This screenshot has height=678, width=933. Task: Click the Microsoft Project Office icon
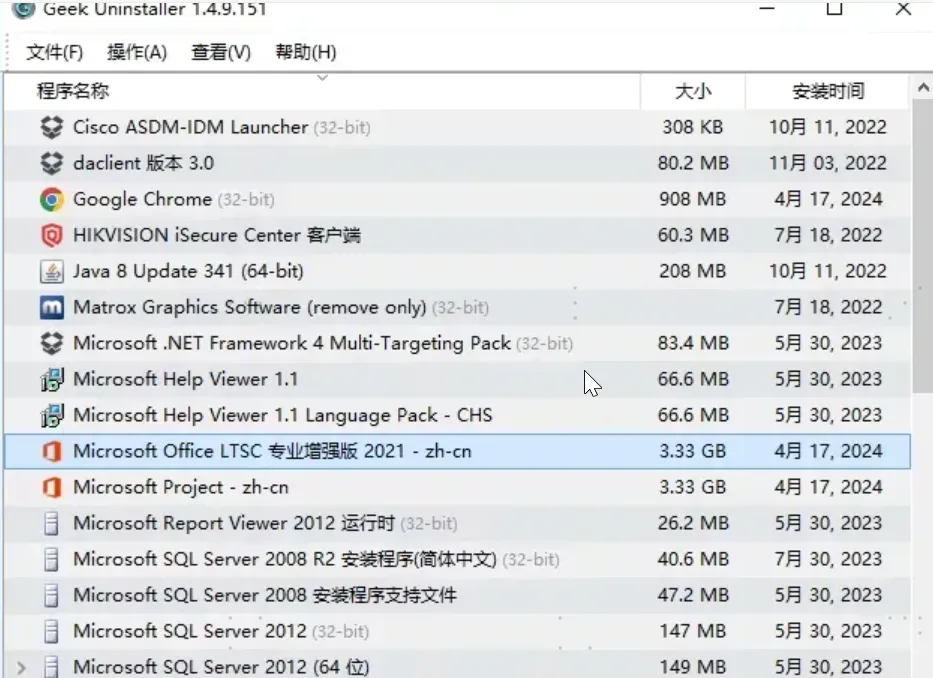pos(52,488)
